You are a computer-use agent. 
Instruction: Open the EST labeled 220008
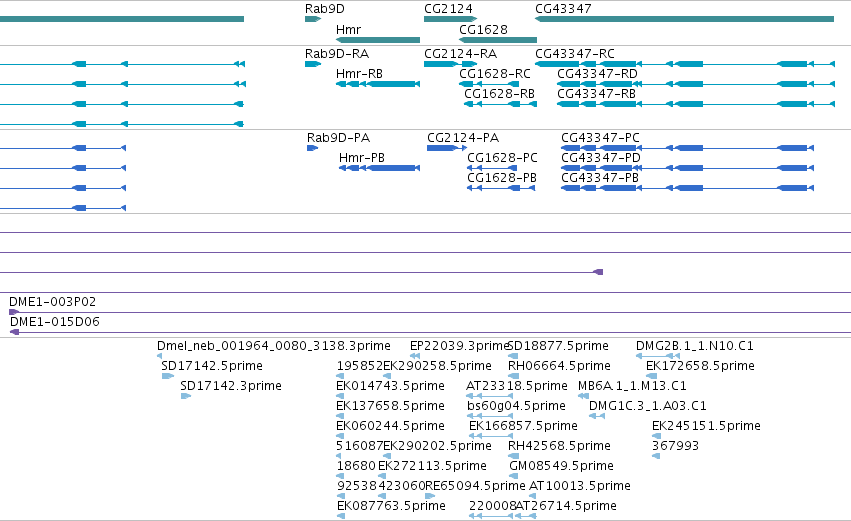[492, 507]
